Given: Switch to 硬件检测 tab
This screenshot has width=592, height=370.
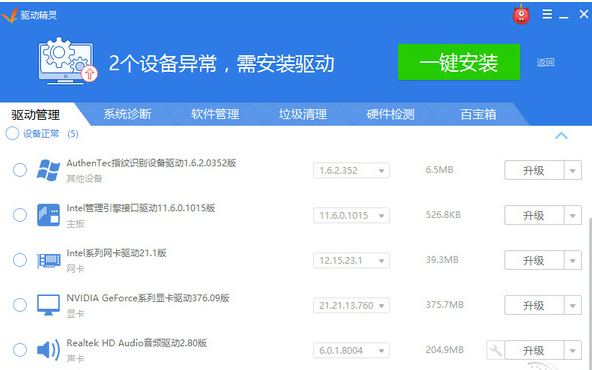Looking at the screenshot, I should point(390,114).
